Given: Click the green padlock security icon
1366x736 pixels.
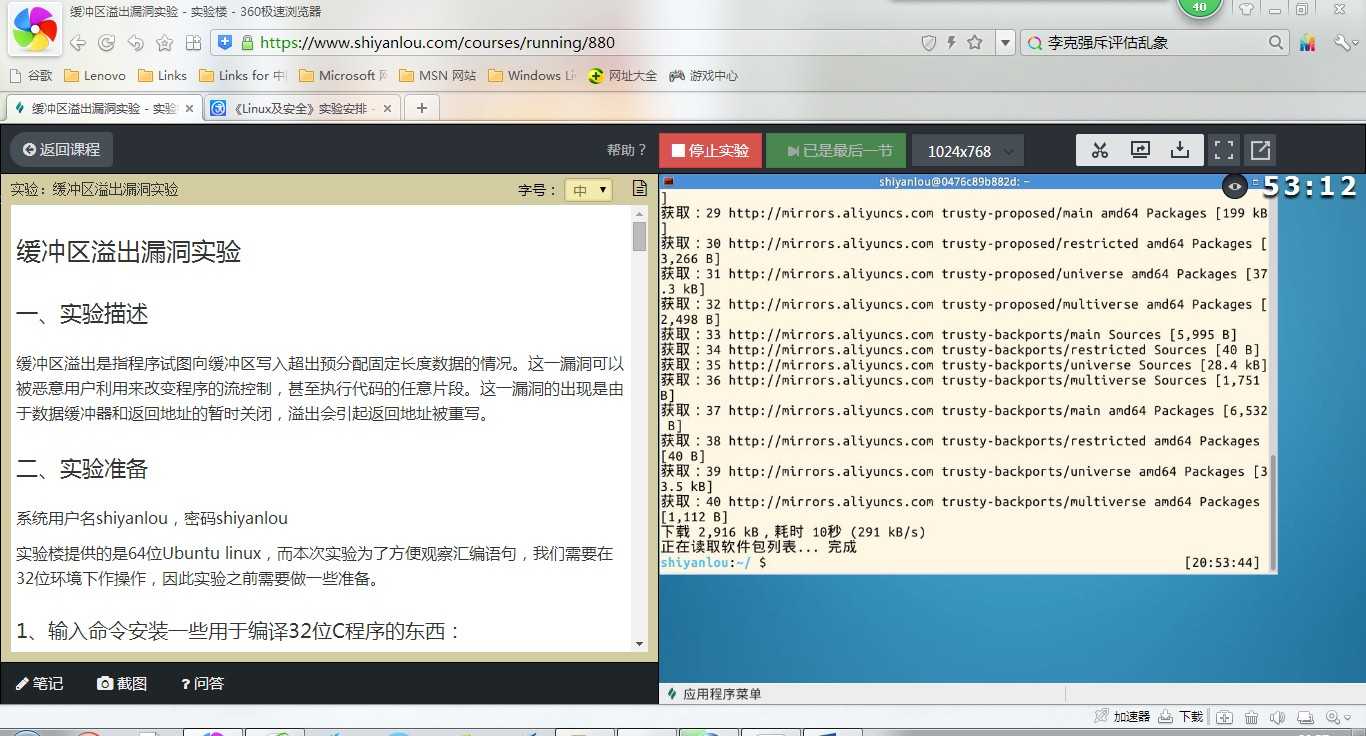Looking at the screenshot, I should point(246,42).
